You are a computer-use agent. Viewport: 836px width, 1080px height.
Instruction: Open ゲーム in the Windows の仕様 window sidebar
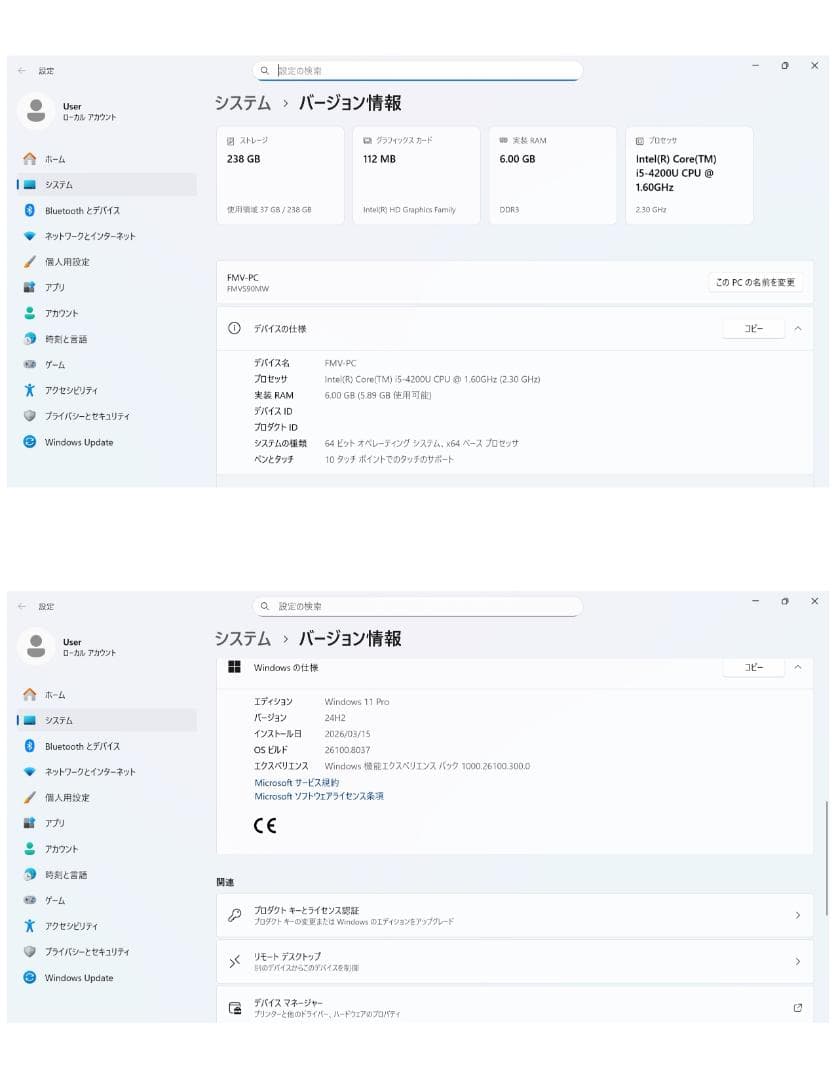point(107,900)
